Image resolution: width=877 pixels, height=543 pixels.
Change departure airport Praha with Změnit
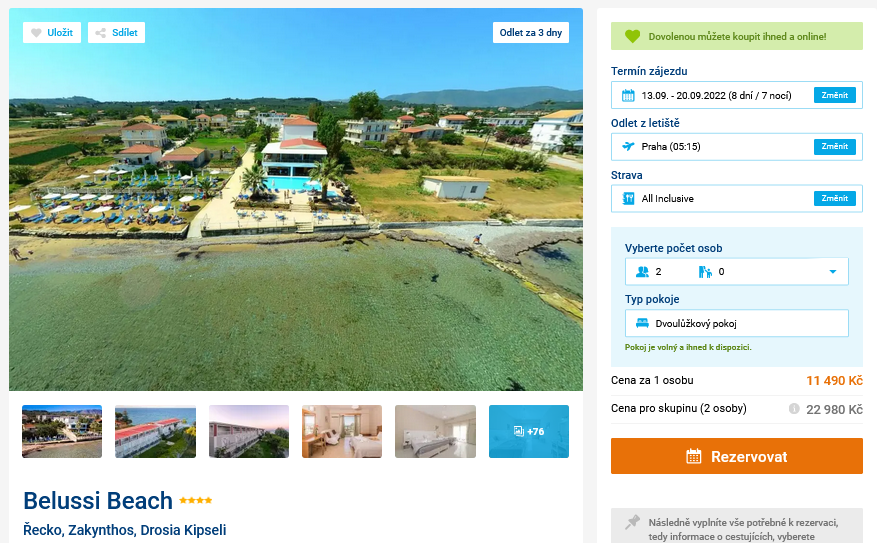(x=834, y=147)
